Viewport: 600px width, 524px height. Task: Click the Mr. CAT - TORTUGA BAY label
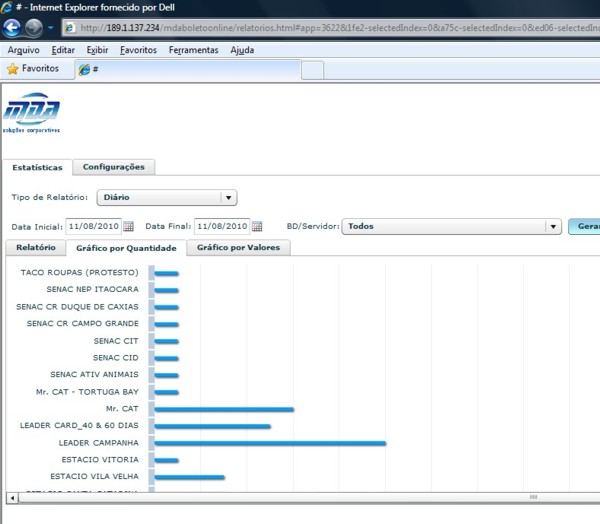pyautogui.click(x=87, y=392)
